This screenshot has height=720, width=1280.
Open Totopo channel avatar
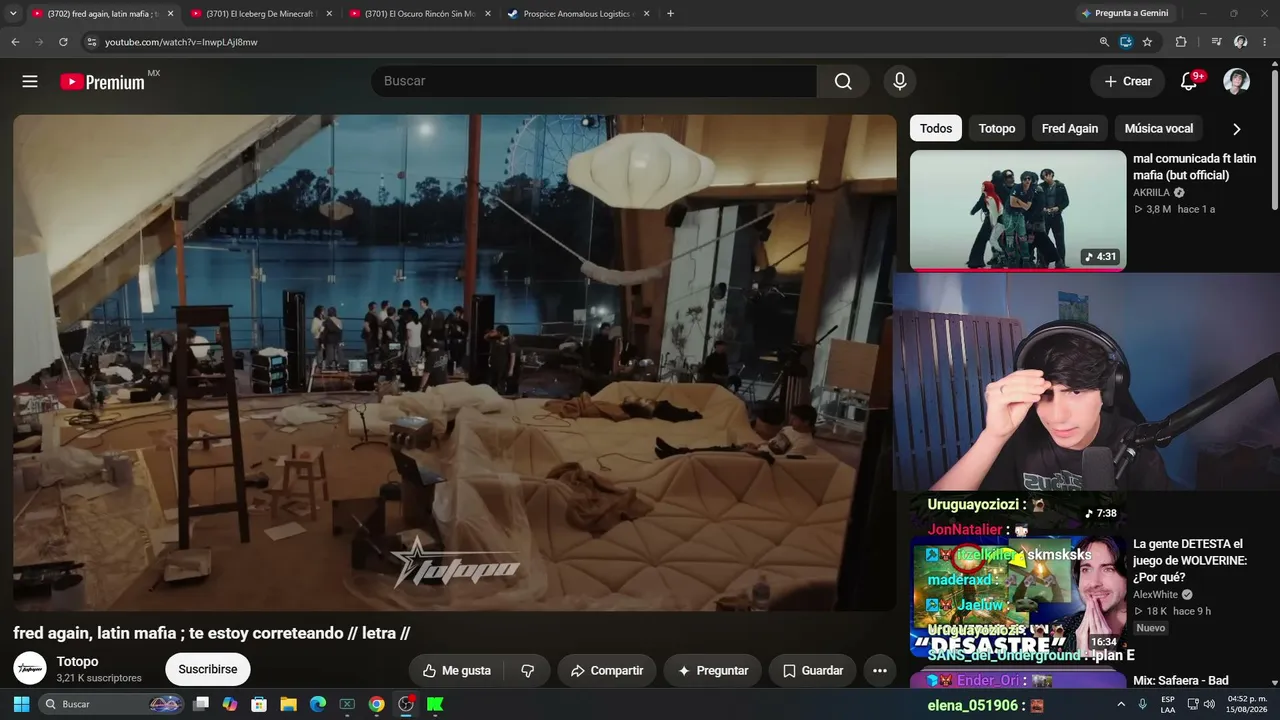tap(30, 669)
